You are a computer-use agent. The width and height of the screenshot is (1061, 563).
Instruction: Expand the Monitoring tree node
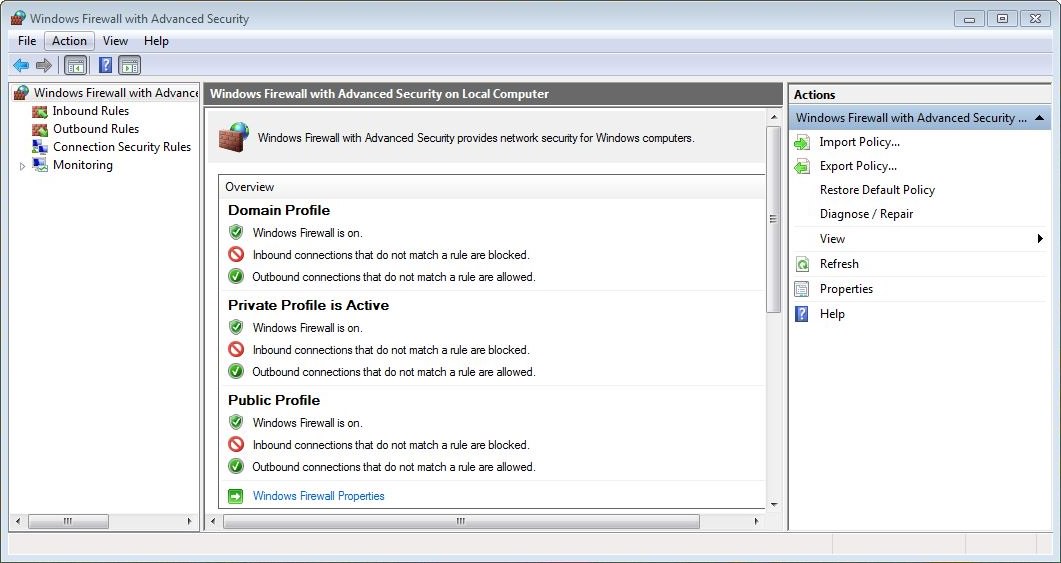[23, 166]
